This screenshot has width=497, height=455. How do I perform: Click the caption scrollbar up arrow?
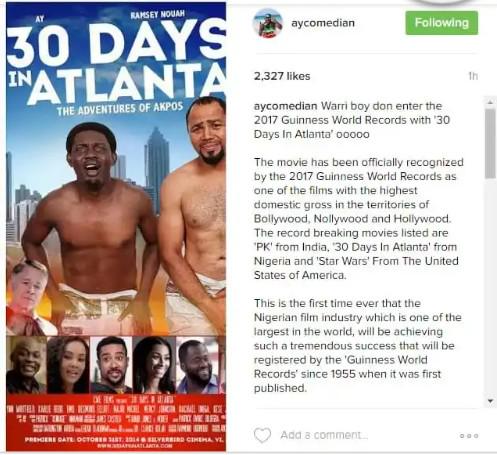490,102
